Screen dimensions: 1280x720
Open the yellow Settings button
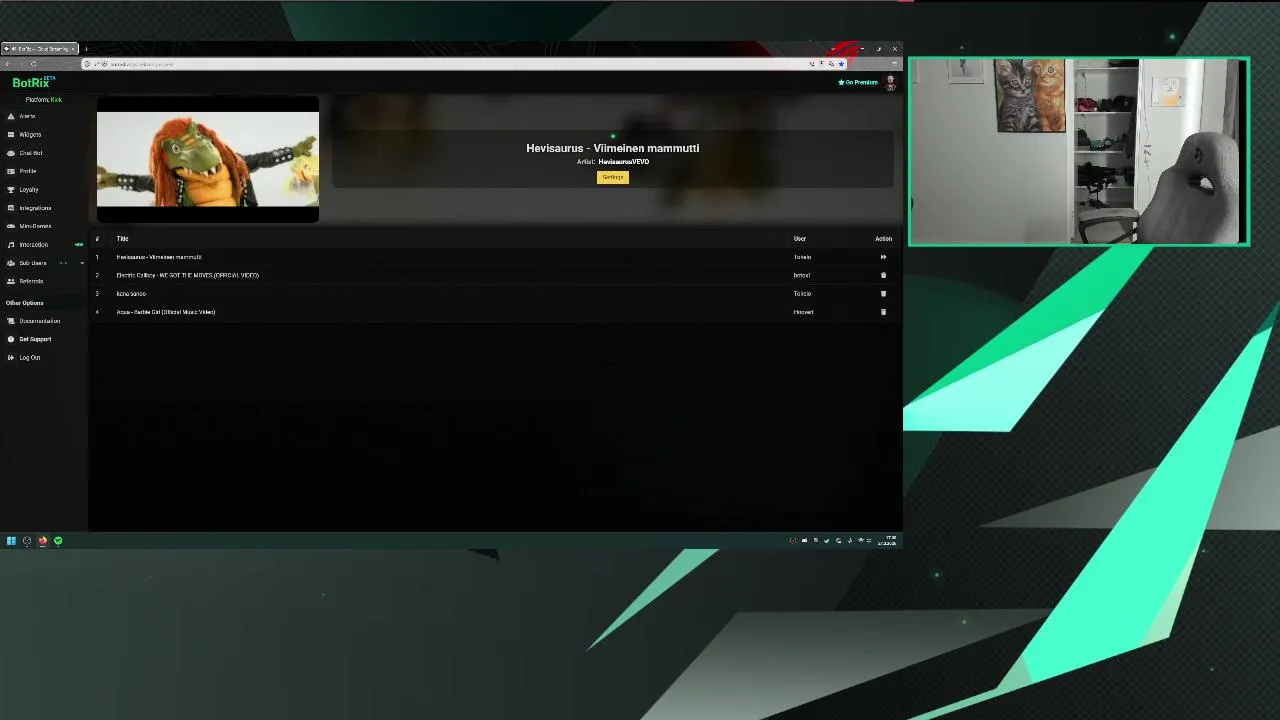coord(613,177)
